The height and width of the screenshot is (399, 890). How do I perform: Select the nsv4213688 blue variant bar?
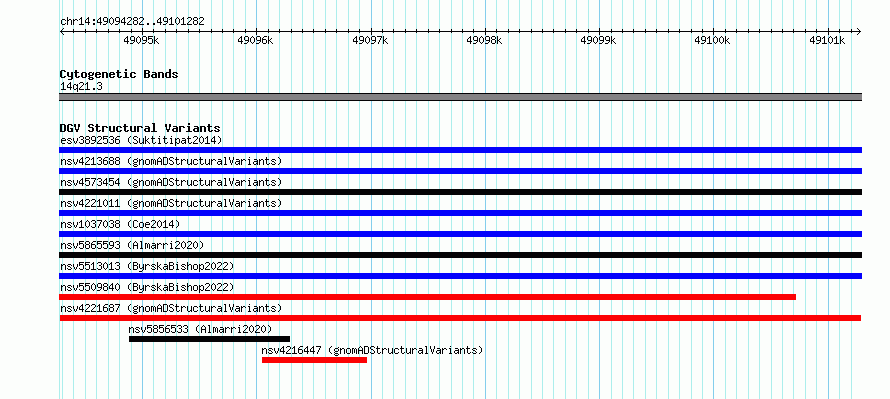(x=460, y=171)
